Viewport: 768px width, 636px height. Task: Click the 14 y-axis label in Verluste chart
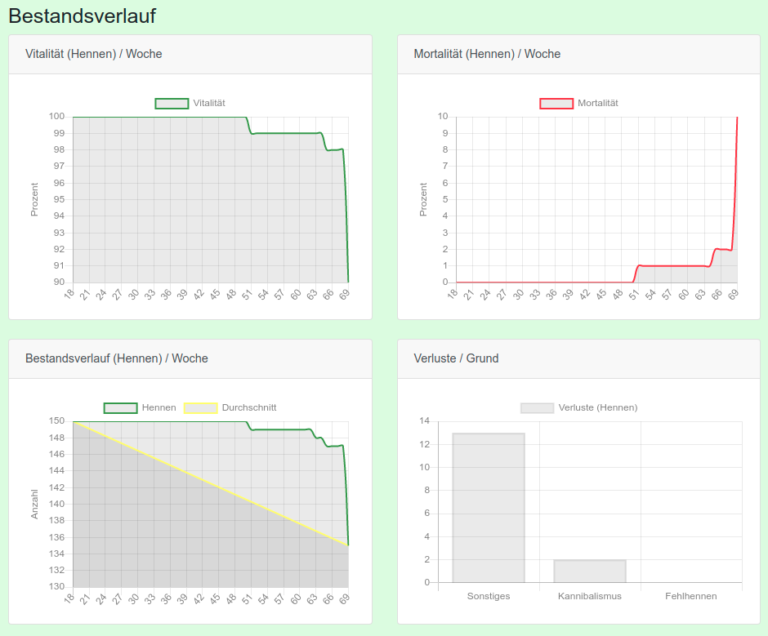tap(424, 420)
